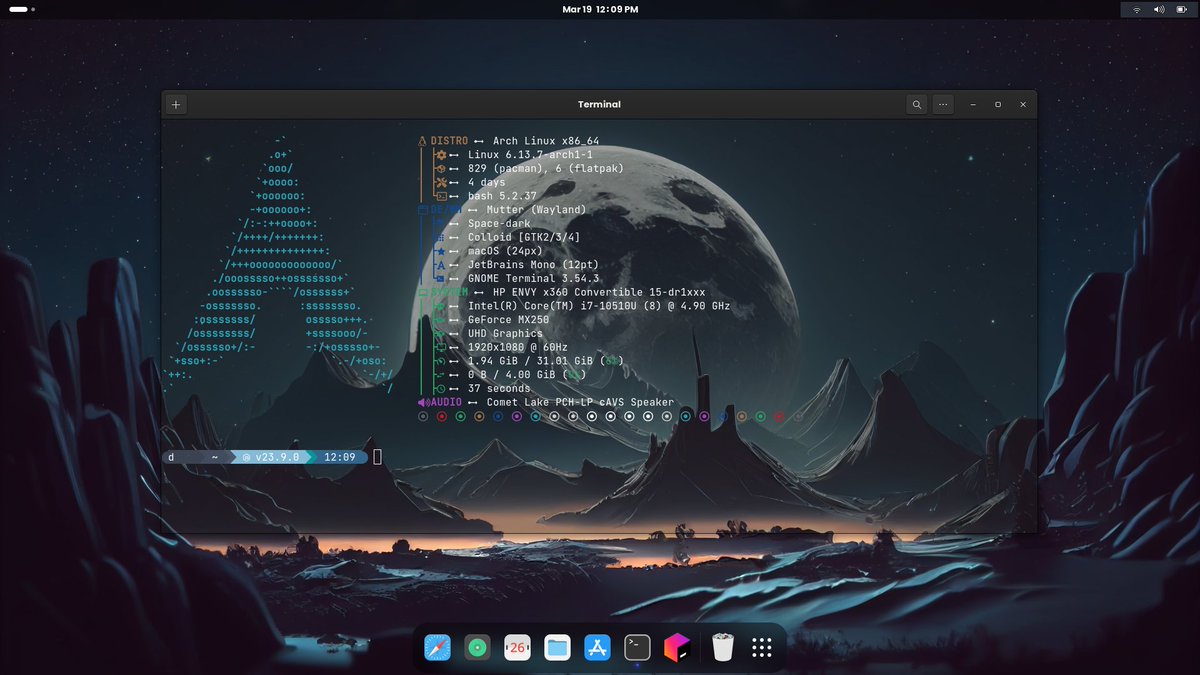Click the bash 5.2.37 shell line
The image size is (1200, 675).
(x=502, y=196)
